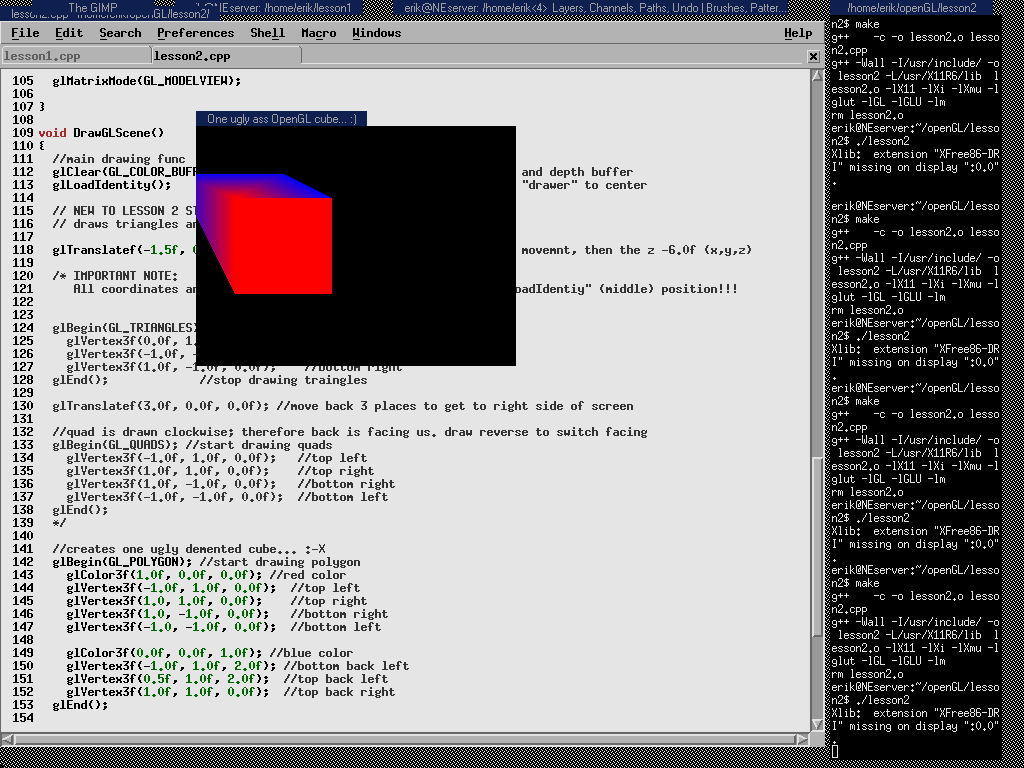Click the horizontal scrollbar left arrow
The image size is (1024, 768).
click(x=8, y=740)
